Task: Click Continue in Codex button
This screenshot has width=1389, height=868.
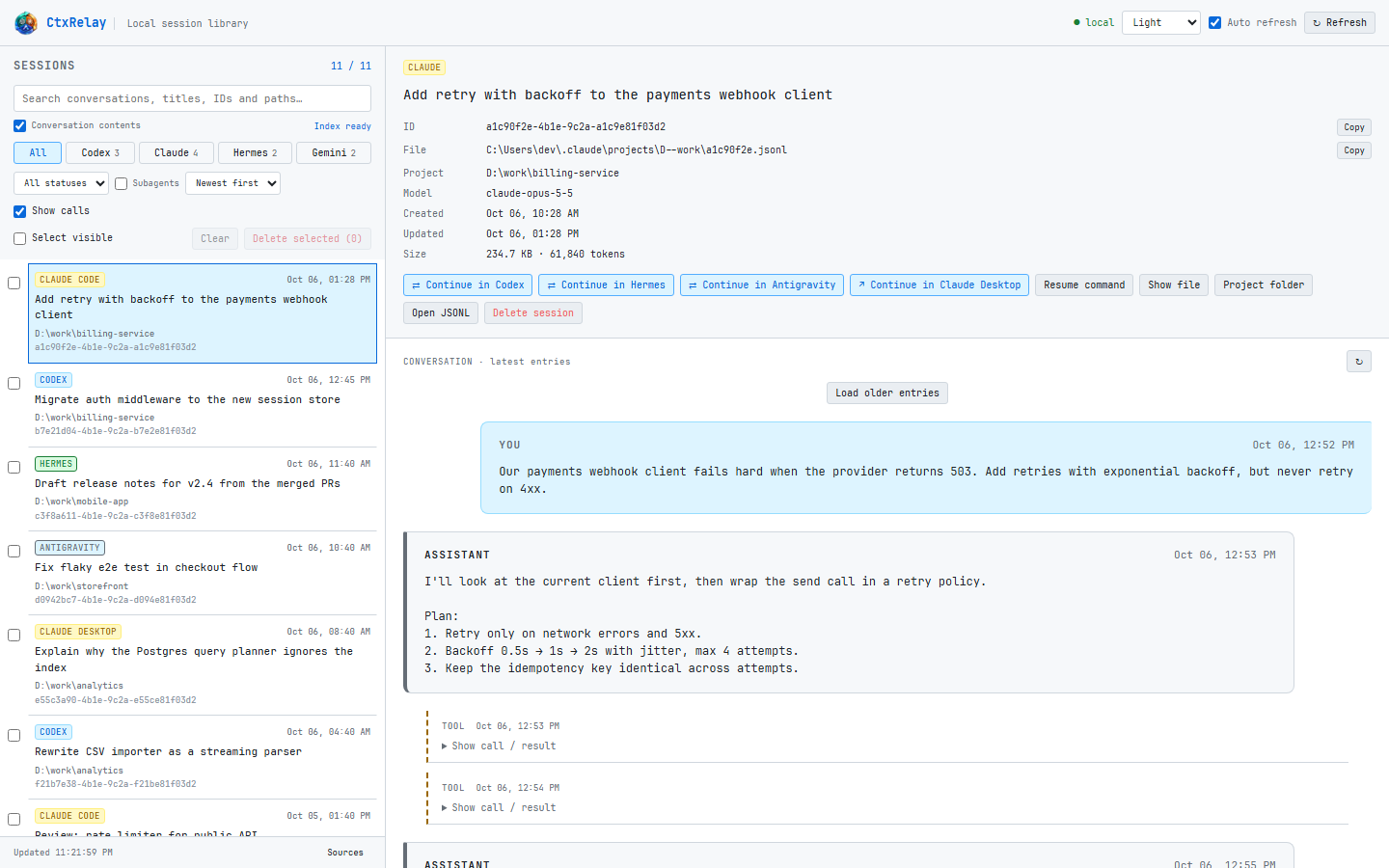Action: click(468, 285)
